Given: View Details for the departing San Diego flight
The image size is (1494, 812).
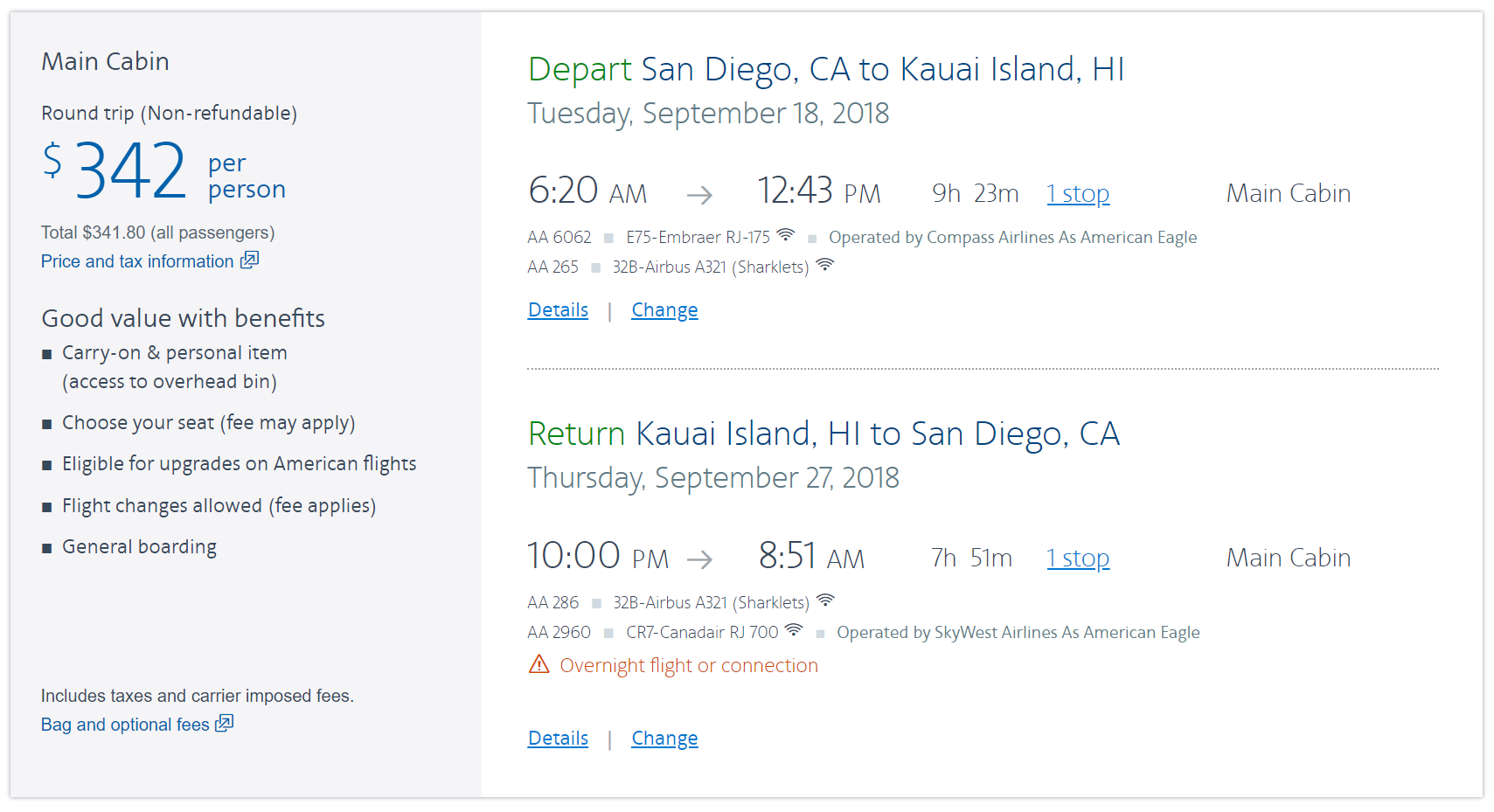Looking at the screenshot, I should 558,310.
